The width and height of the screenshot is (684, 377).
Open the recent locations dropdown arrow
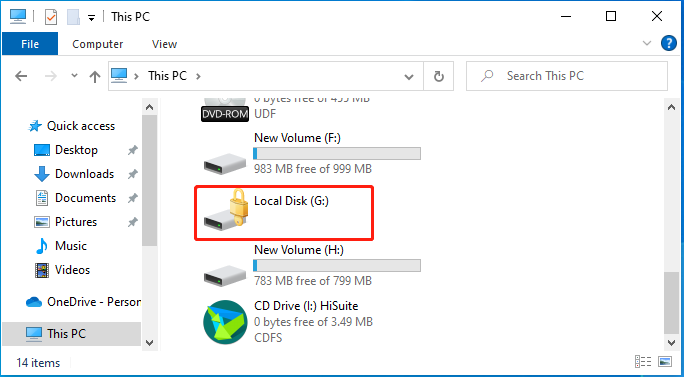[75, 76]
